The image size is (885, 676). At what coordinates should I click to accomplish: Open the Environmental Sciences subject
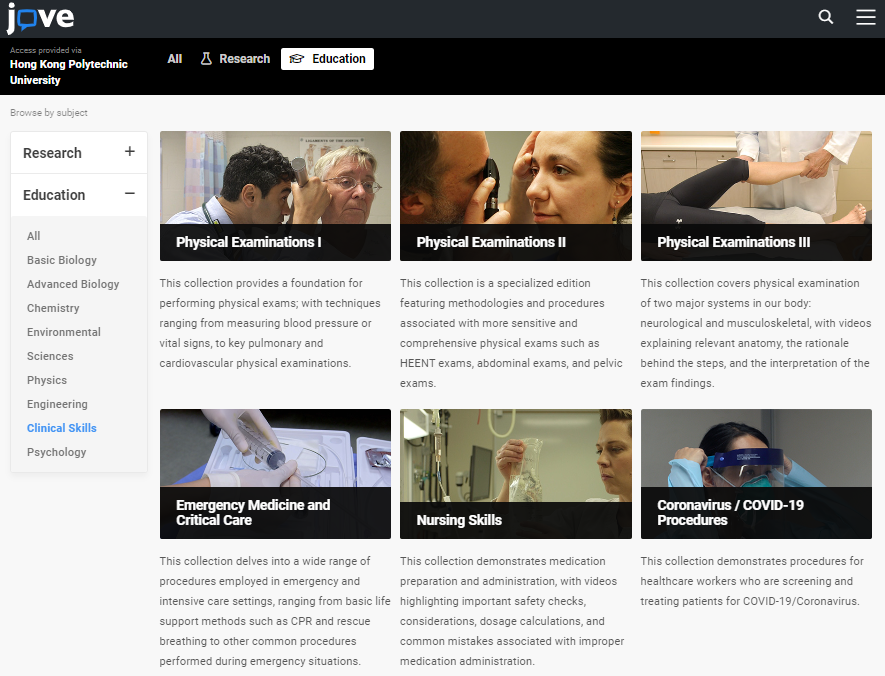64,344
